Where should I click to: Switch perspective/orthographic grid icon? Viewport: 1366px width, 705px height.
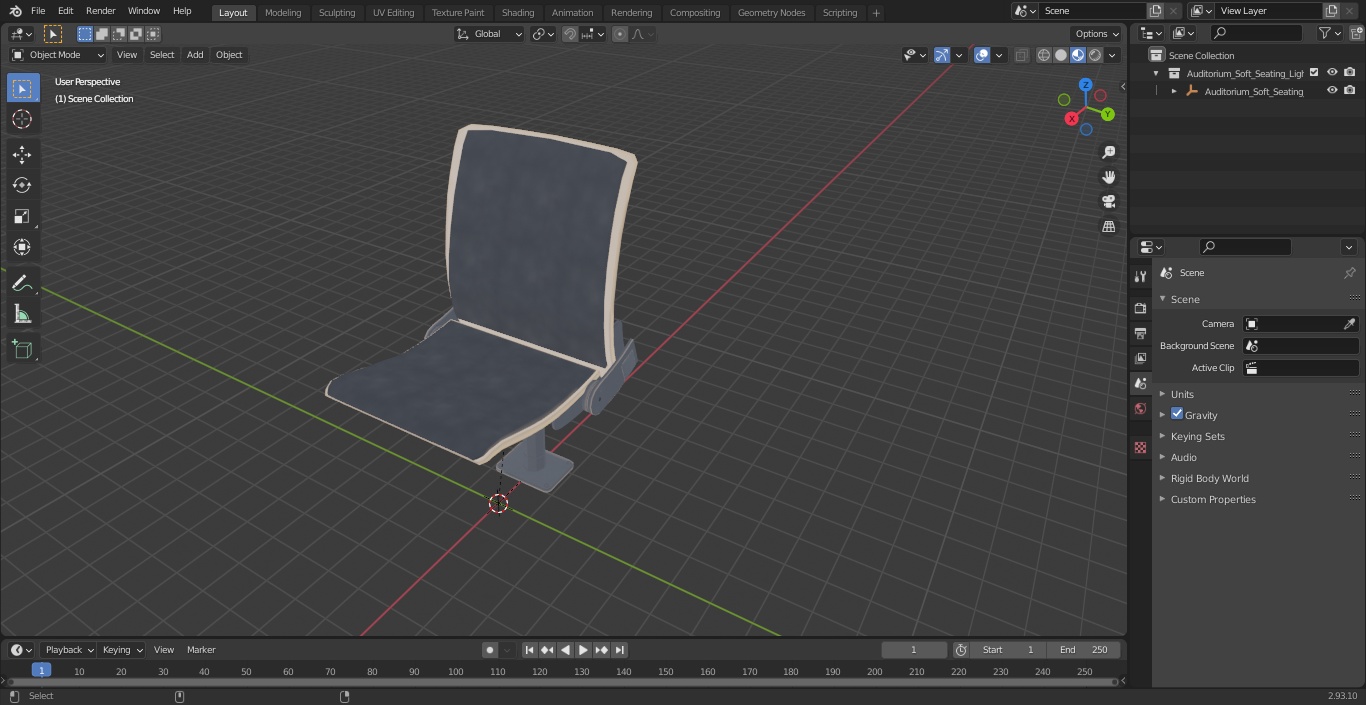coord(1108,226)
